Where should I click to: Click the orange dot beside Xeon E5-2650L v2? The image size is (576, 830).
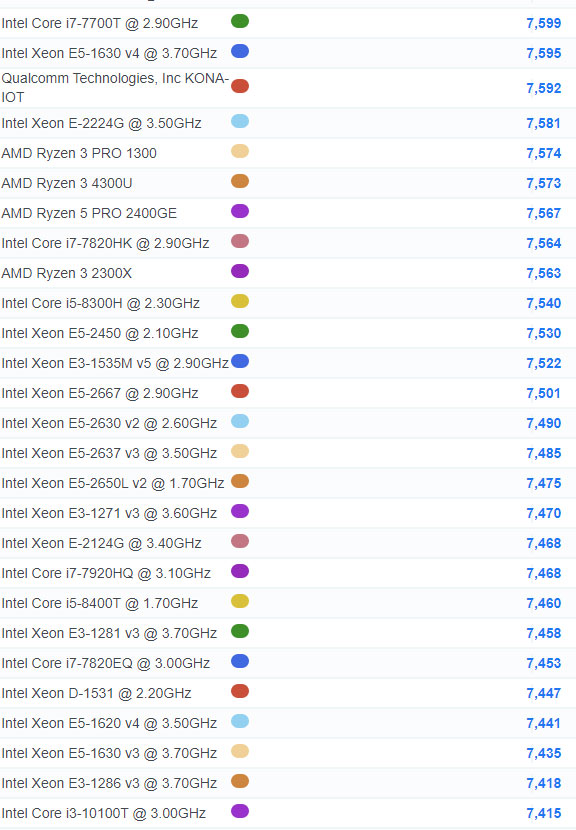tap(240, 481)
